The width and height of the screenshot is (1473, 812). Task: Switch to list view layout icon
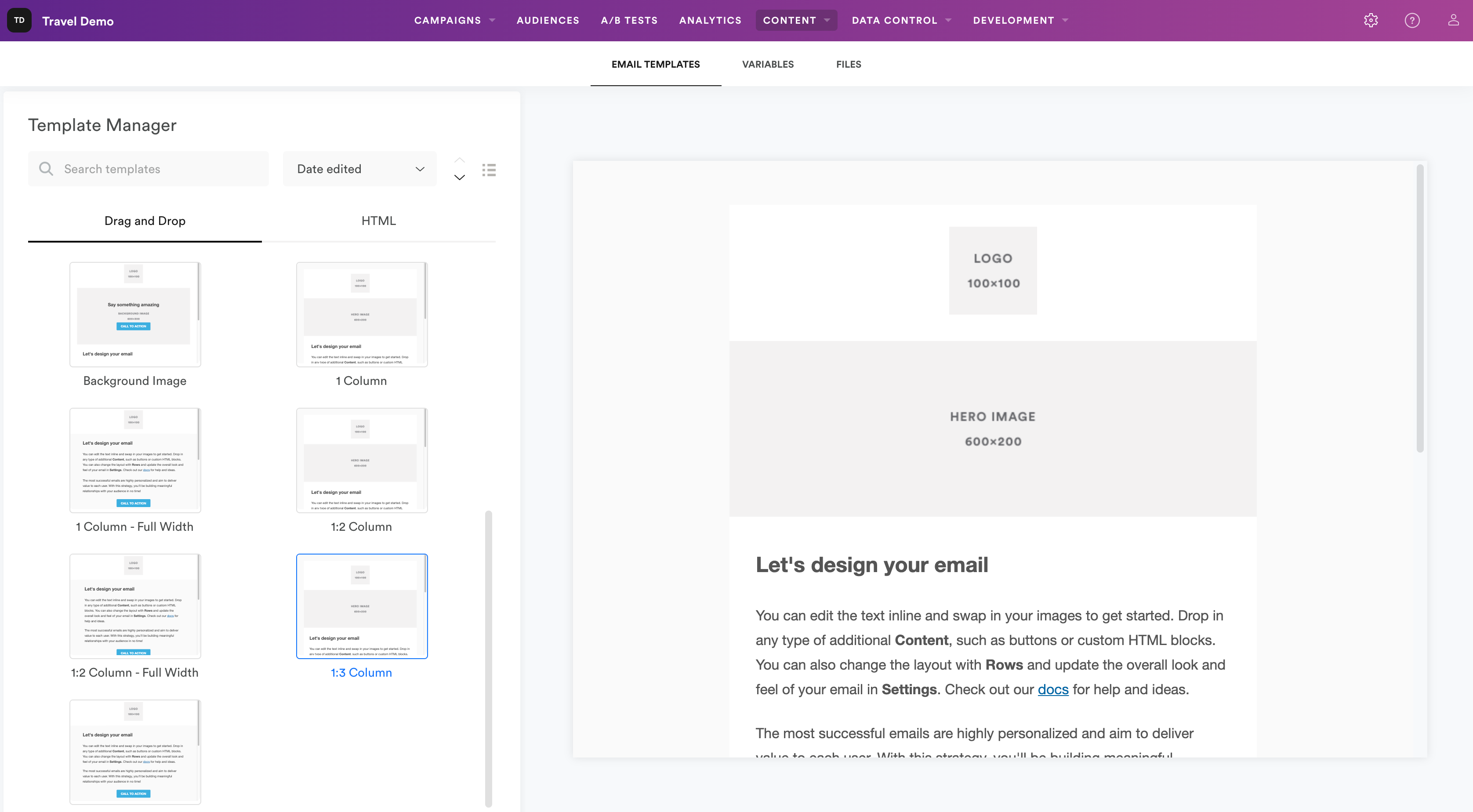pyautogui.click(x=489, y=169)
